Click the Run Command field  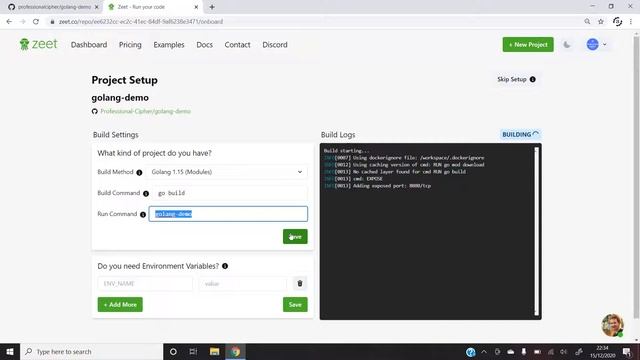pos(228,214)
